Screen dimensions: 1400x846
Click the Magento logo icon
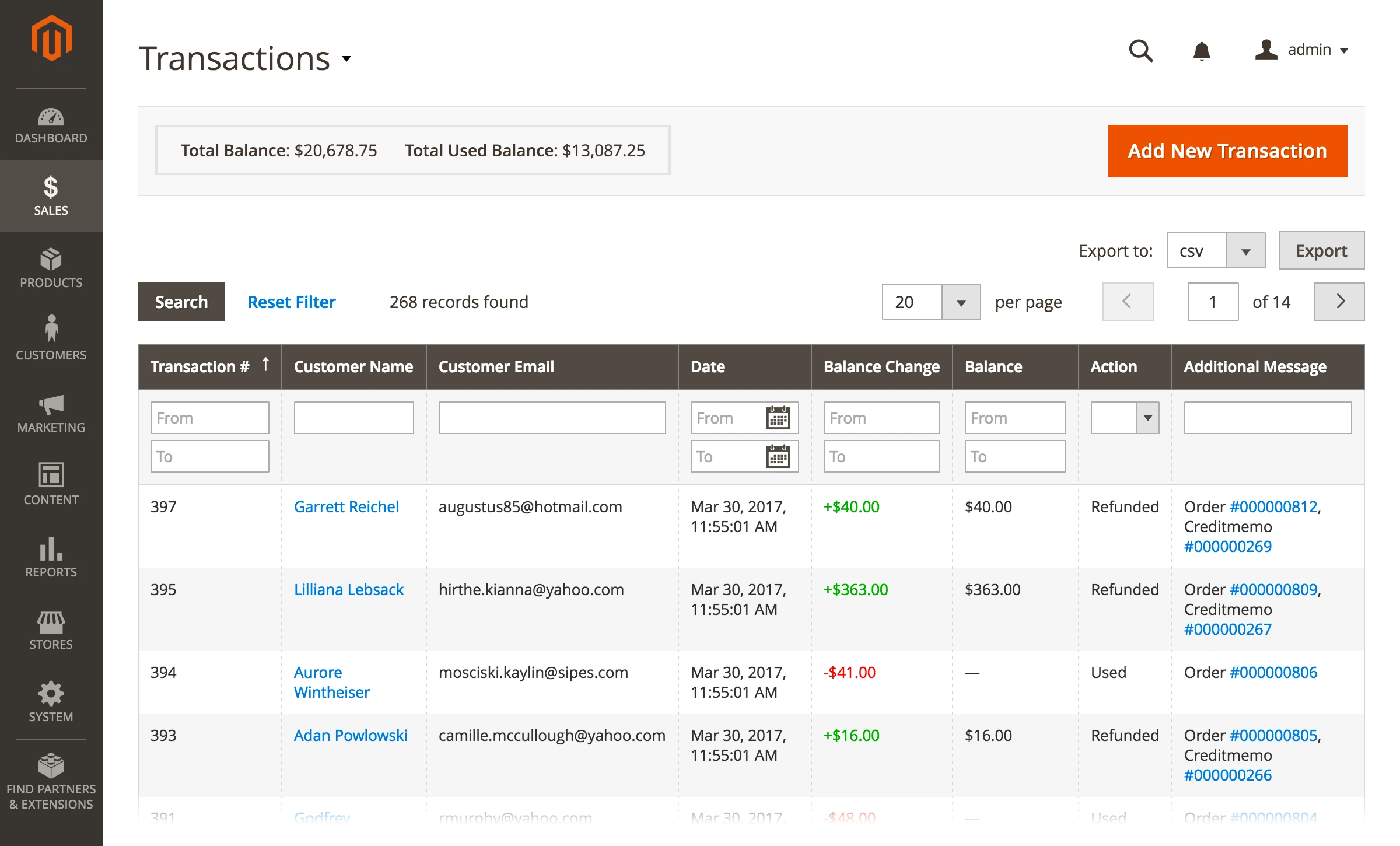coord(51,39)
